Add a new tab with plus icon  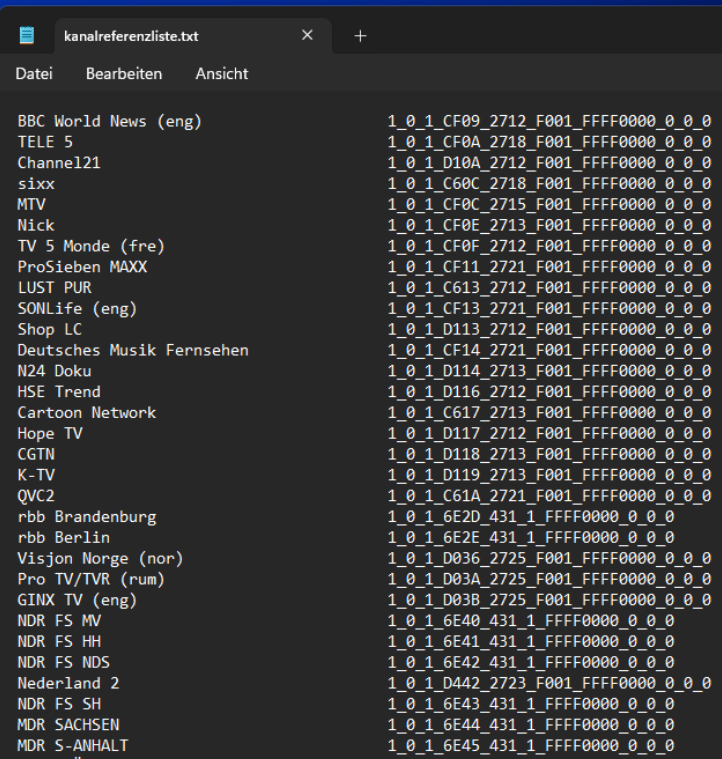coord(360,36)
